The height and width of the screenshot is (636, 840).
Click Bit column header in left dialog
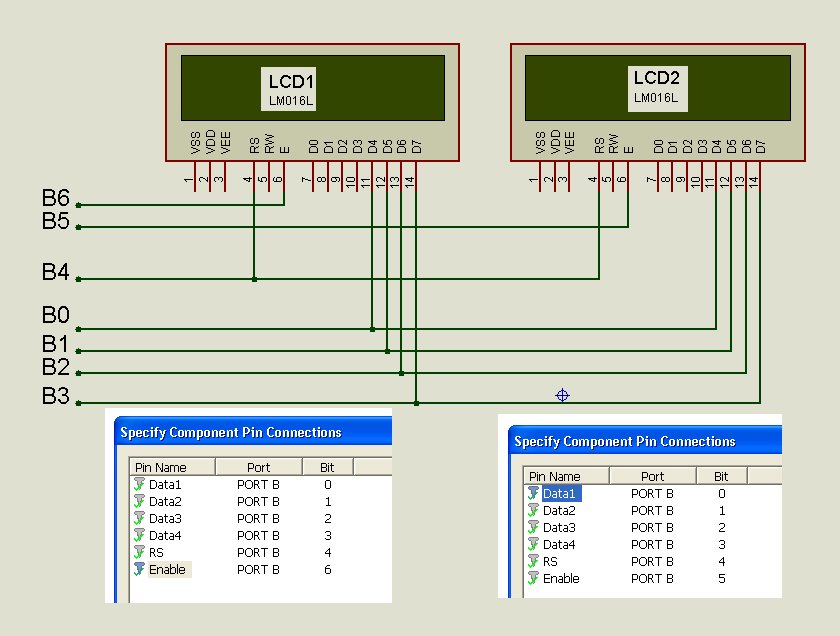point(327,467)
